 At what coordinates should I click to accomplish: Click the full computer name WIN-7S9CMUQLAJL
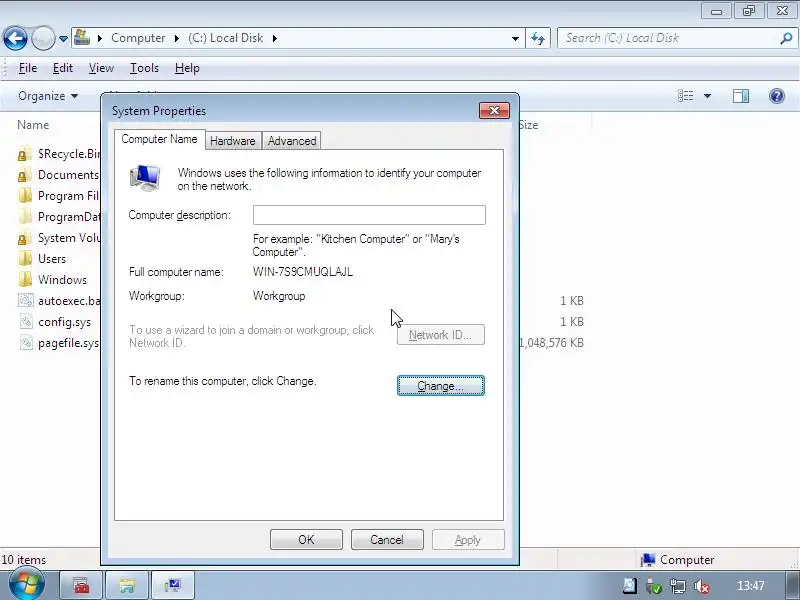303,272
